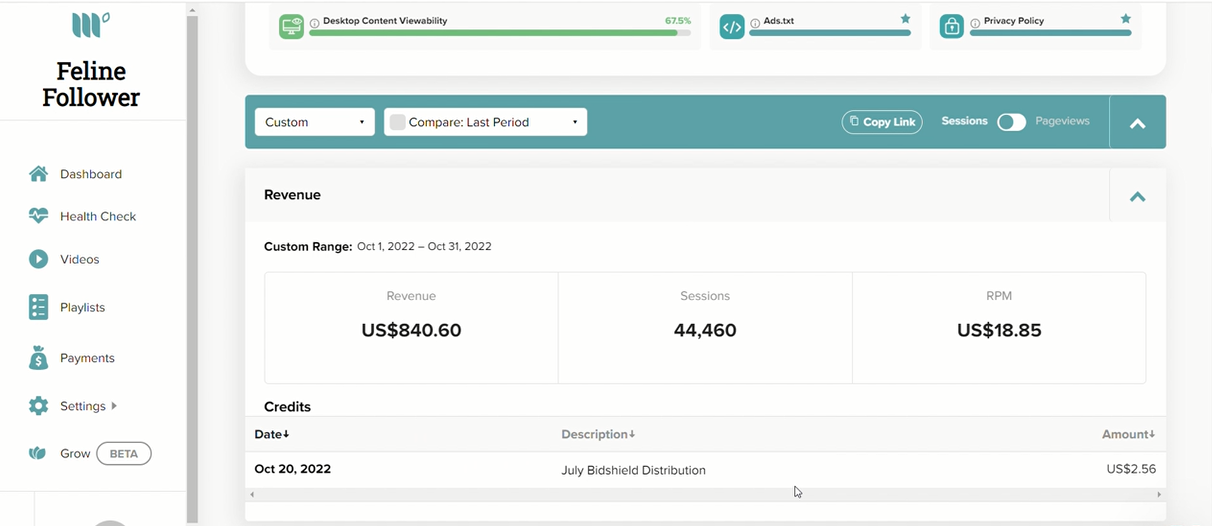Open the Custom date range dropdown
This screenshot has width=1212, height=526.
[x=315, y=122]
